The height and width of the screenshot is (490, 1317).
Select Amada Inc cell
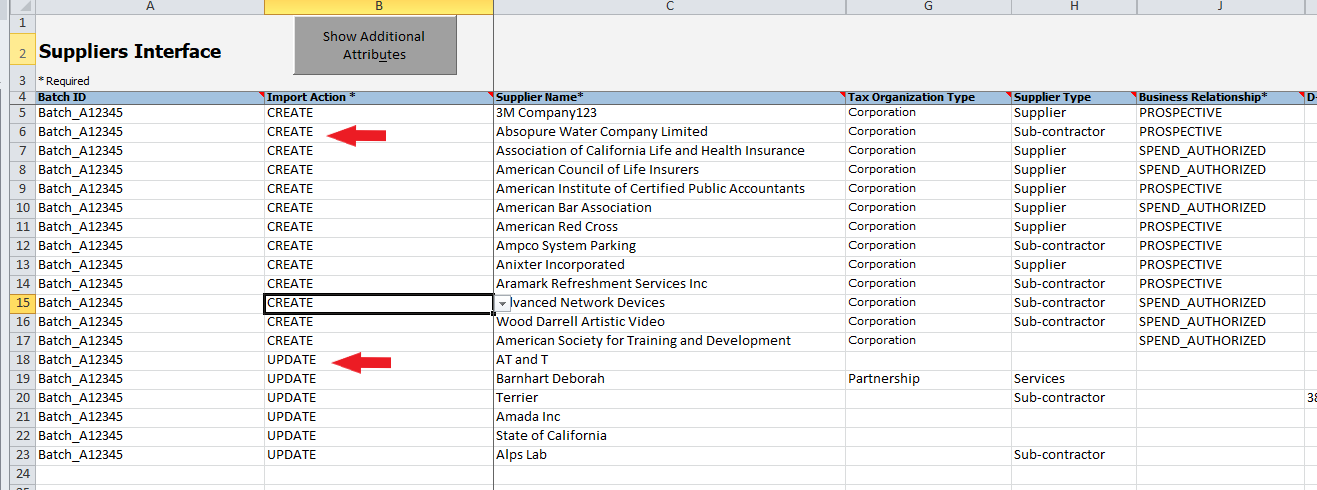[670, 417]
